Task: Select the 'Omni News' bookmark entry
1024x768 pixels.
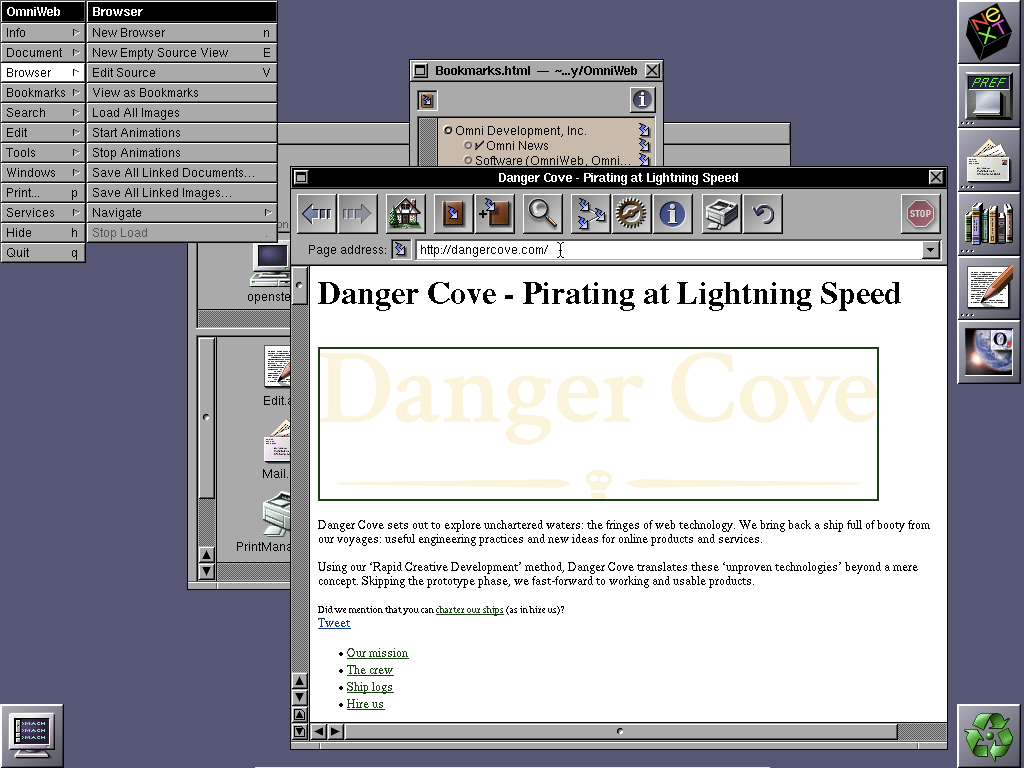Action: [x=517, y=145]
